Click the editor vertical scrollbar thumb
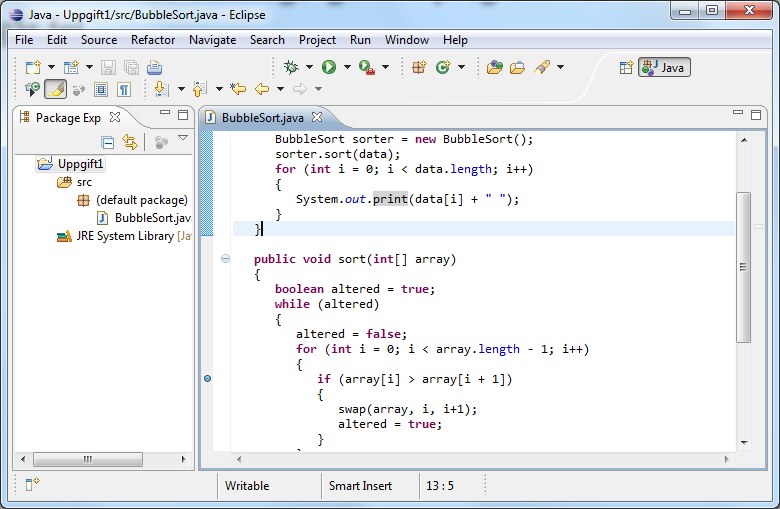This screenshot has width=780, height=509. point(743,267)
